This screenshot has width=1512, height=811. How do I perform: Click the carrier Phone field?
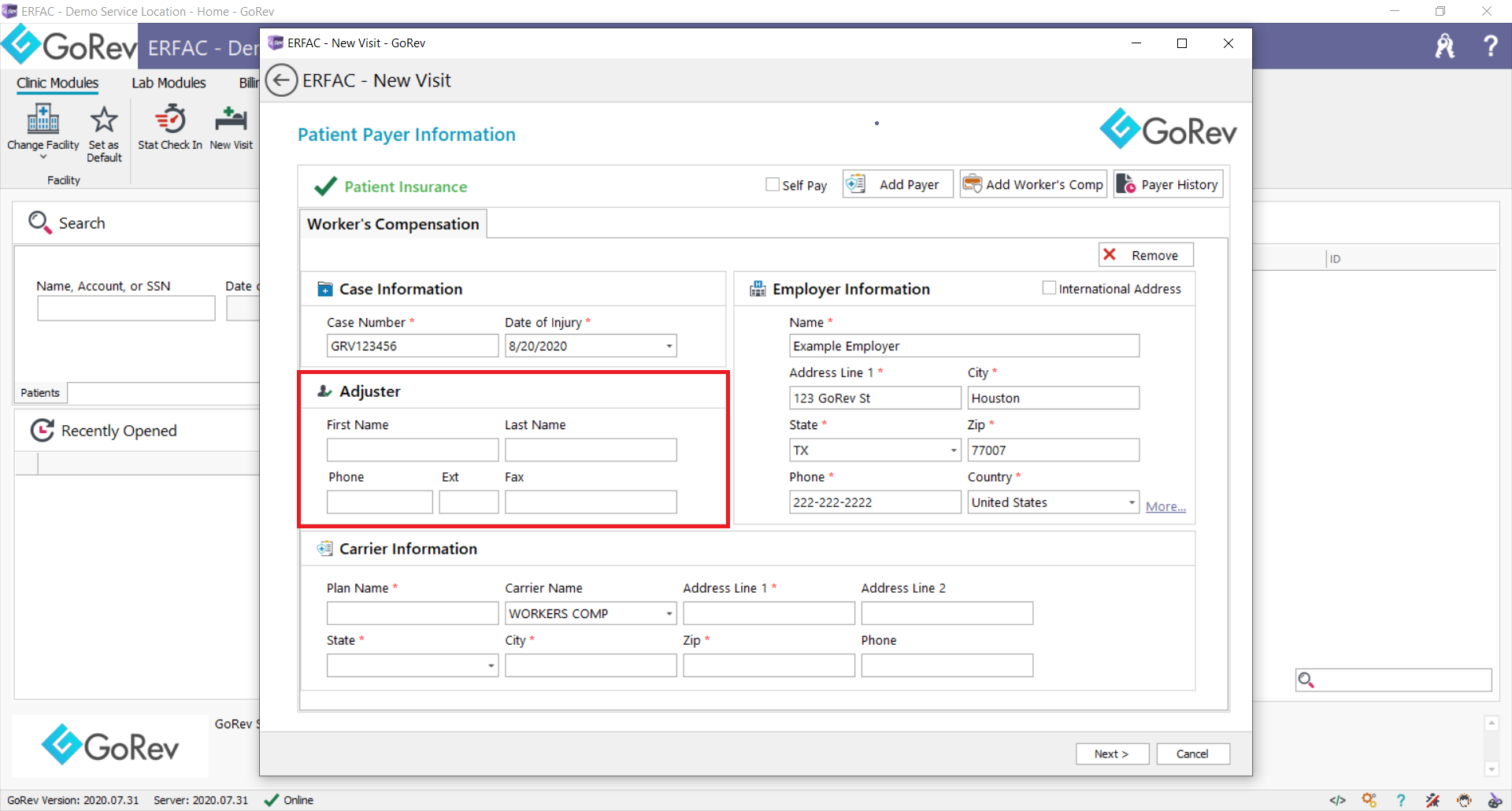(947, 665)
